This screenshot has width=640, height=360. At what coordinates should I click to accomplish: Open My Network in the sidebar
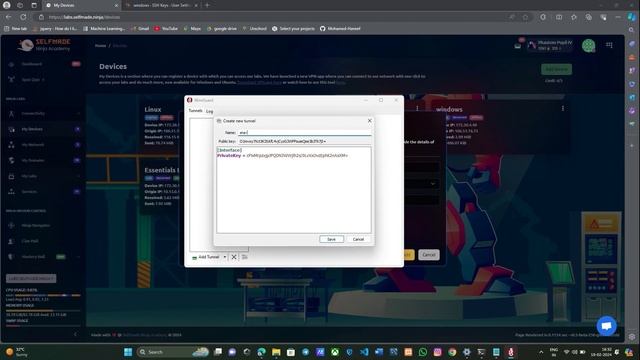33,144
